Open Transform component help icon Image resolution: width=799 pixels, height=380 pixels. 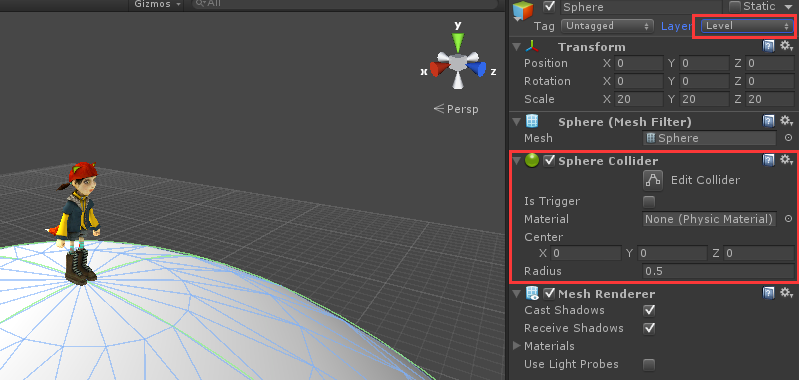(768, 46)
